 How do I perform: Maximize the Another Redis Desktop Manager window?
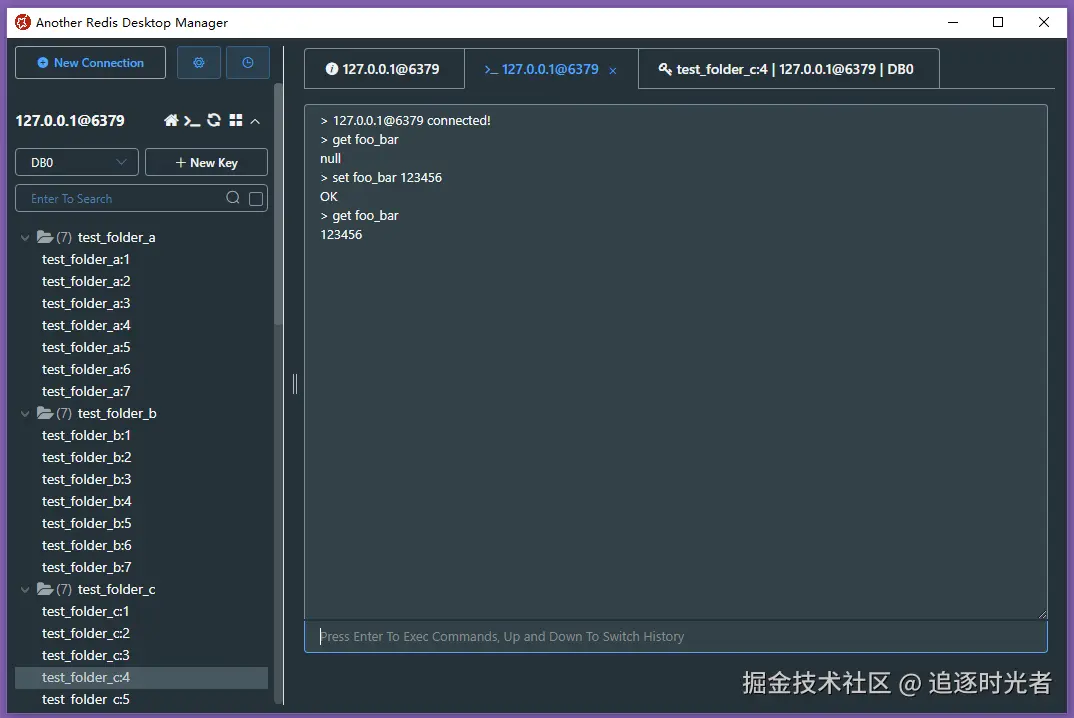(998, 22)
